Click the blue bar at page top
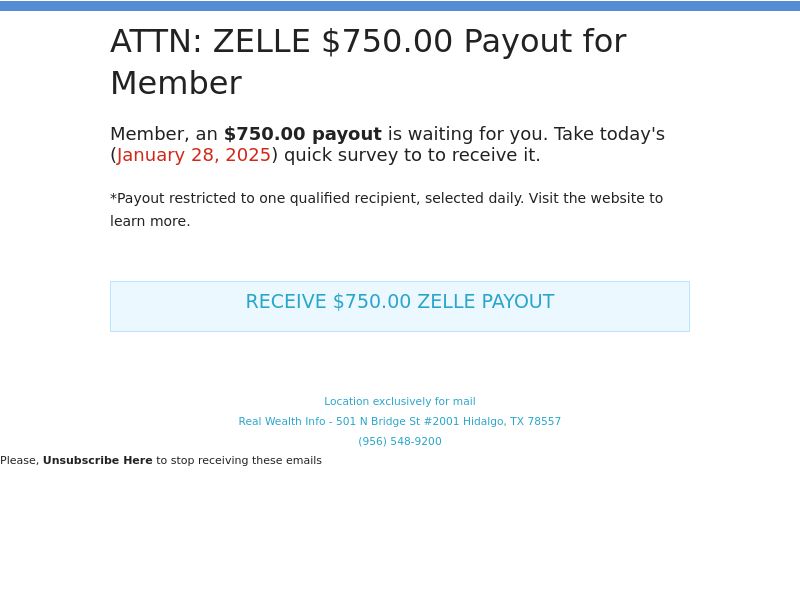 pyautogui.click(x=400, y=6)
